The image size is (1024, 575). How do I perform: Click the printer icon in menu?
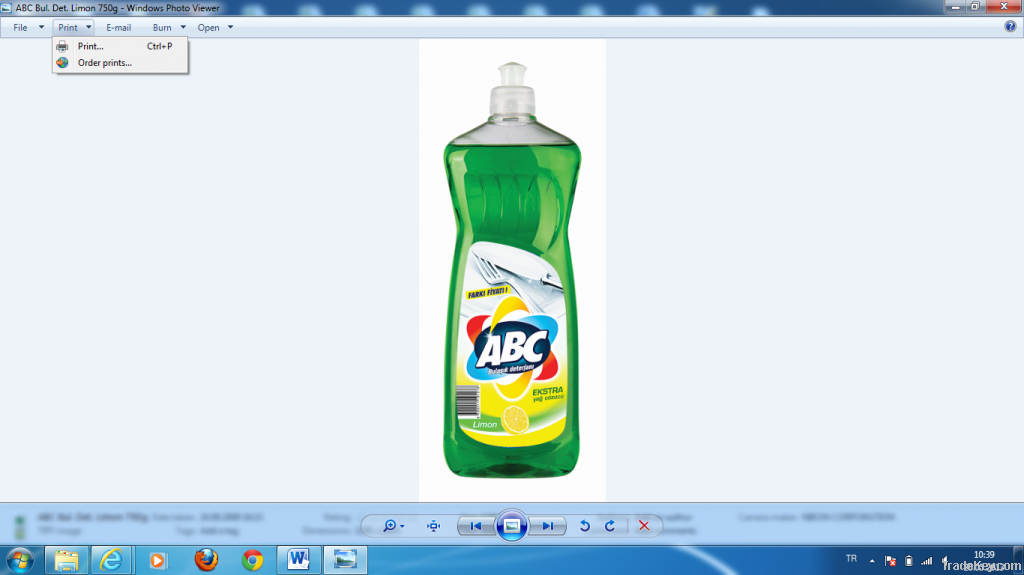click(62, 46)
